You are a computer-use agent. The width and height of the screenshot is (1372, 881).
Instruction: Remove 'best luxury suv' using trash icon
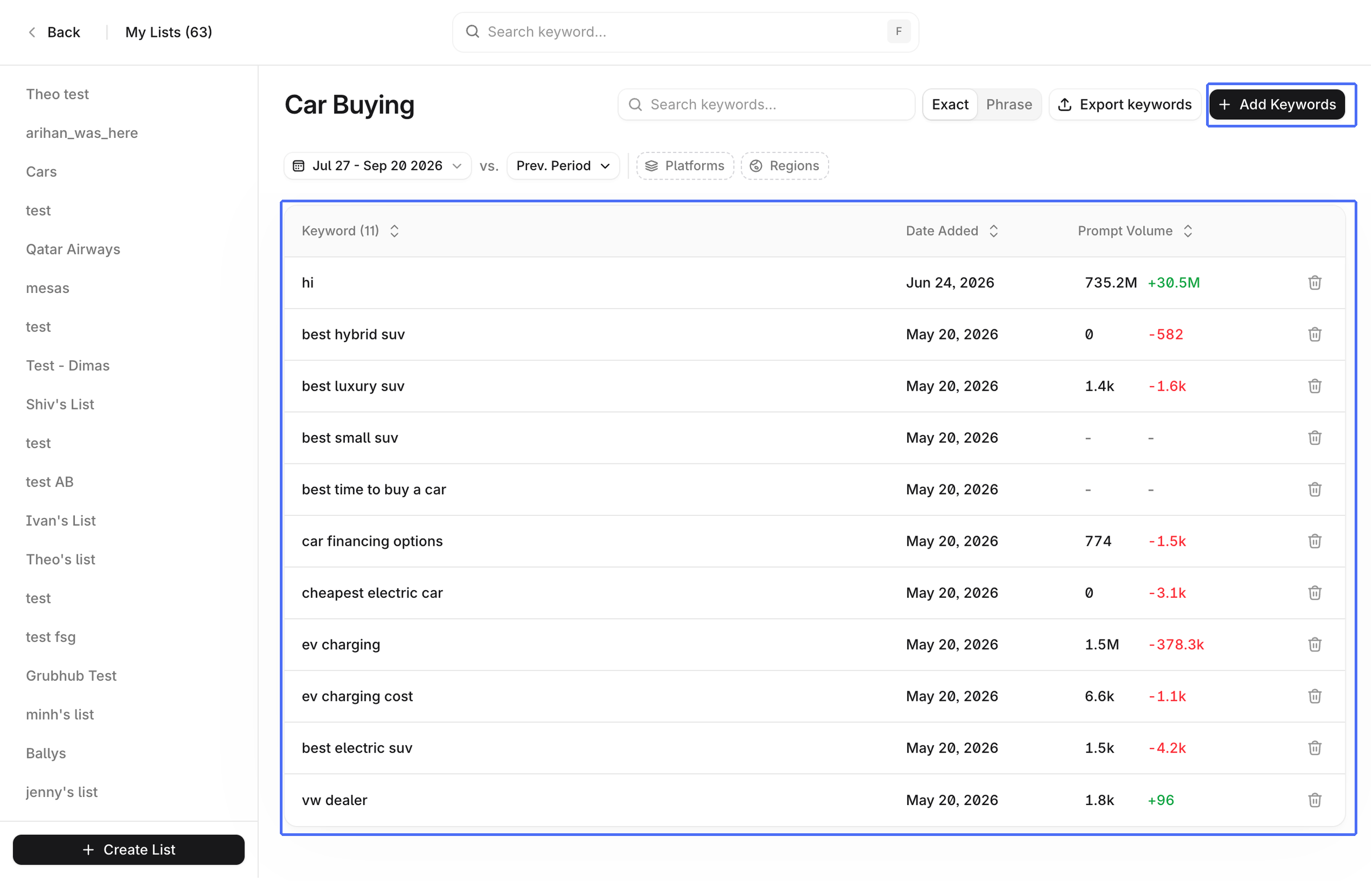pyautogui.click(x=1314, y=386)
